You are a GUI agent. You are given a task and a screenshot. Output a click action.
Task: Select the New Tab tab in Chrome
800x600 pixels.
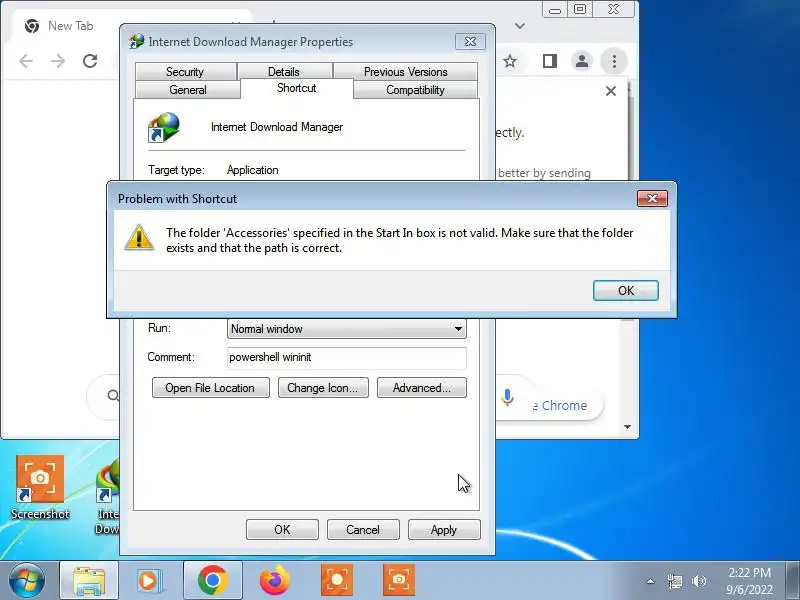click(71, 26)
